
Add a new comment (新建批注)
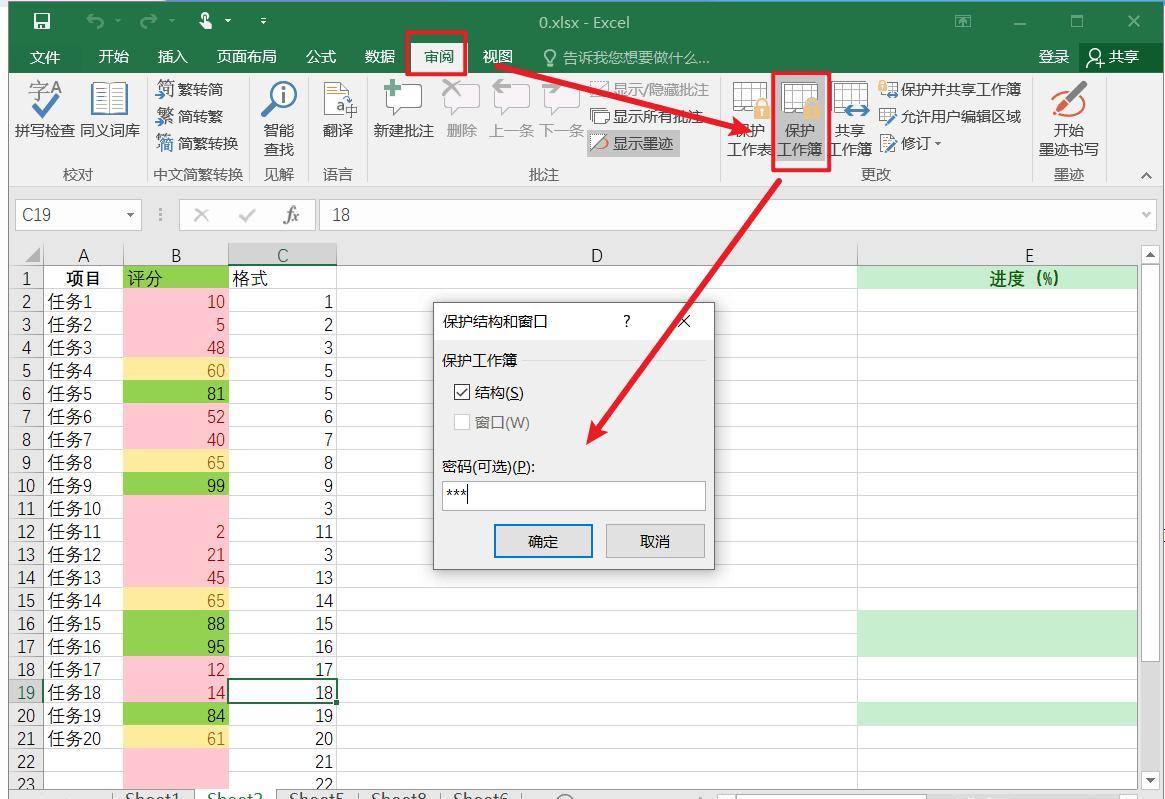[x=403, y=110]
